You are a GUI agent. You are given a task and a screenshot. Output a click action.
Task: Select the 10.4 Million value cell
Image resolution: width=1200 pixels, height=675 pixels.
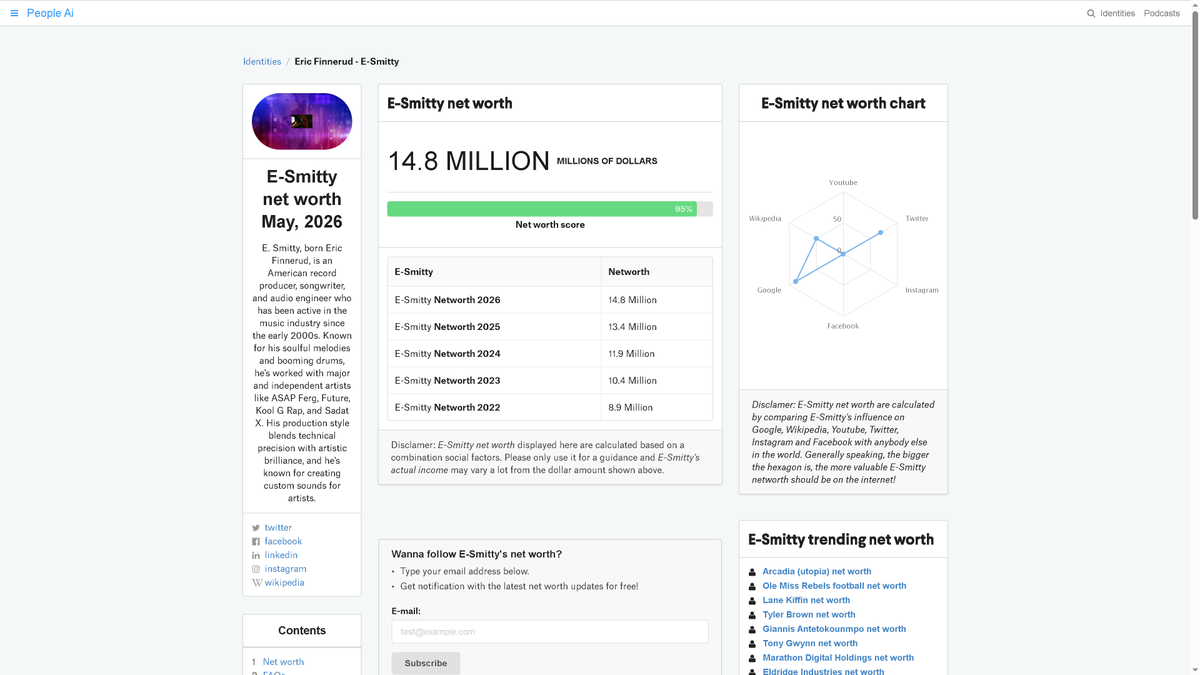(632, 381)
